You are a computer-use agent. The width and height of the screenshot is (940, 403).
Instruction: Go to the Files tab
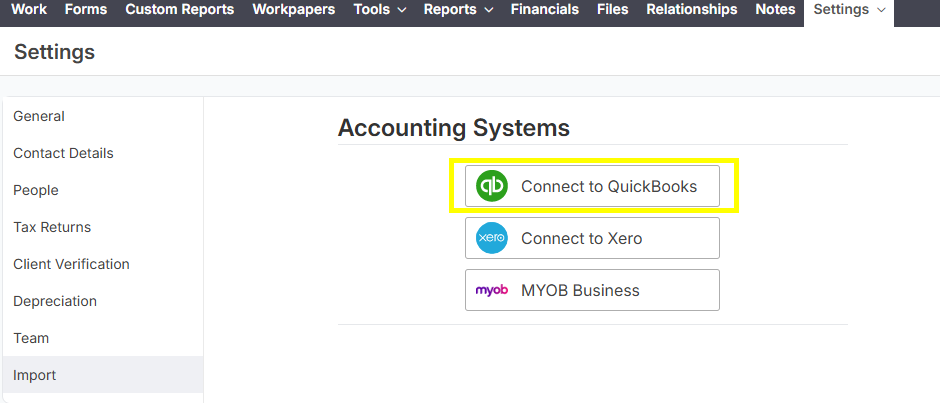pyautogui.click(x=613, y=10)
